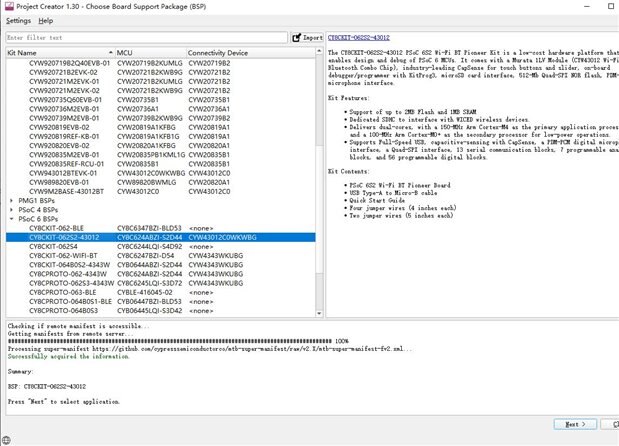This screenshot has height=446, width=619.
Task: Select the CYW943012BTEVK-01 kit
Action: (x=63, y=173)
